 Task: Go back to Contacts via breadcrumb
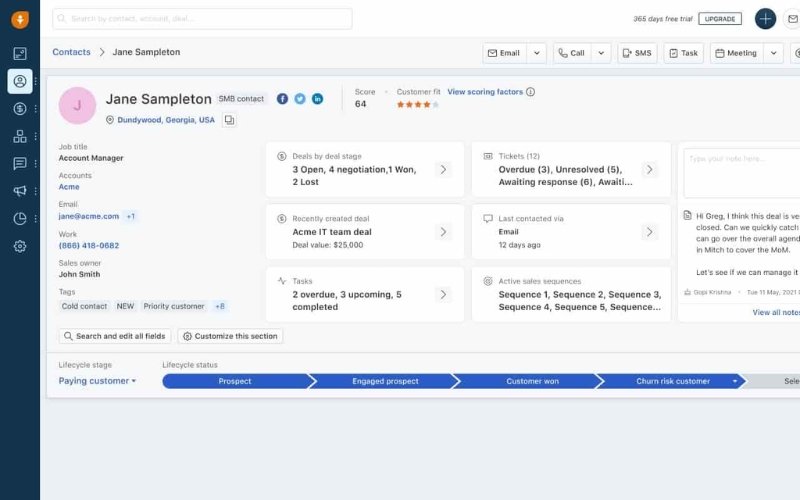point(71,52)
